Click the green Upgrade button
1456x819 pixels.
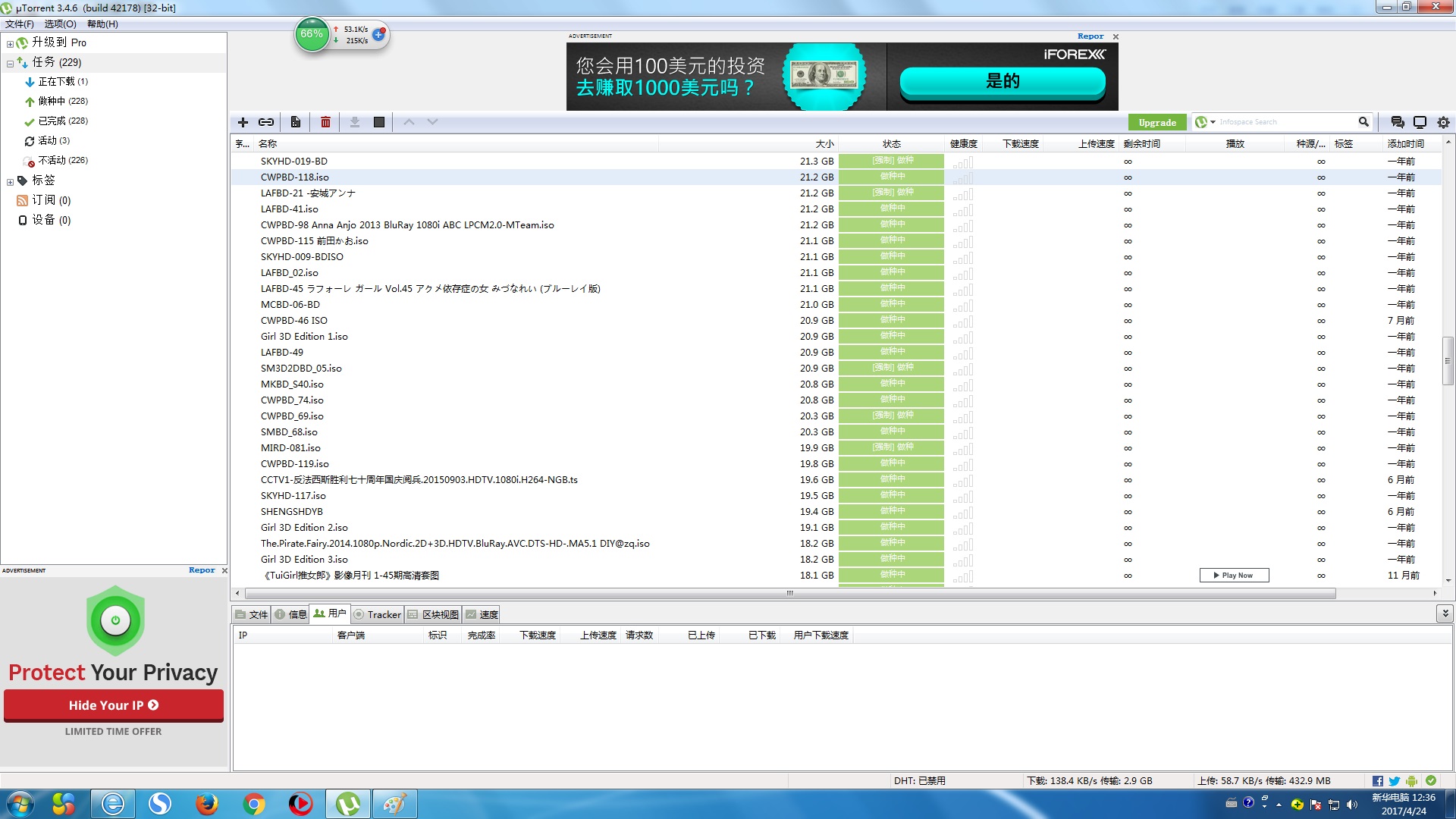pos(1156,122)
